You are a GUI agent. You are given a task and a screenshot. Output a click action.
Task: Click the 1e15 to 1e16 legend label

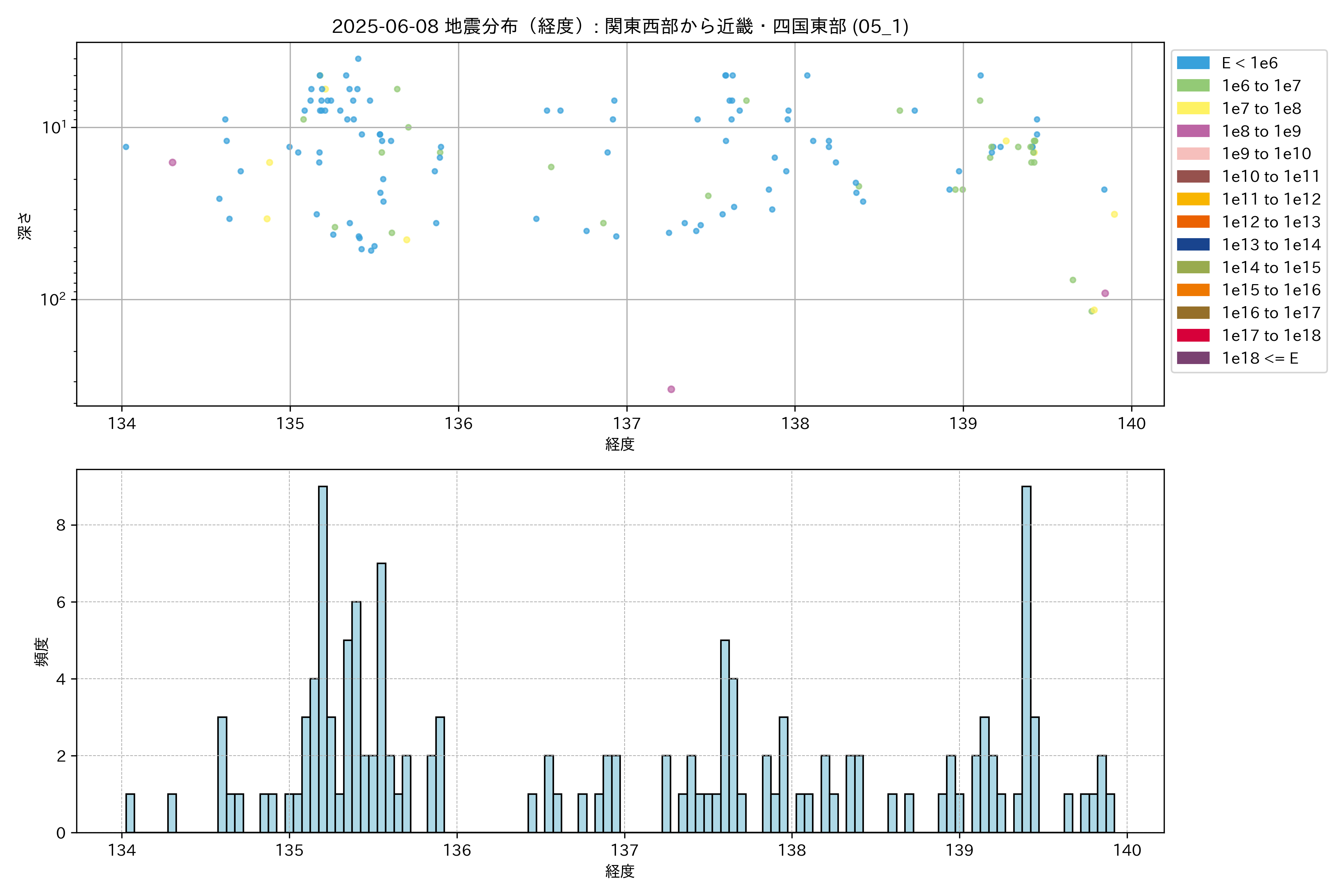coord(1271,290)
